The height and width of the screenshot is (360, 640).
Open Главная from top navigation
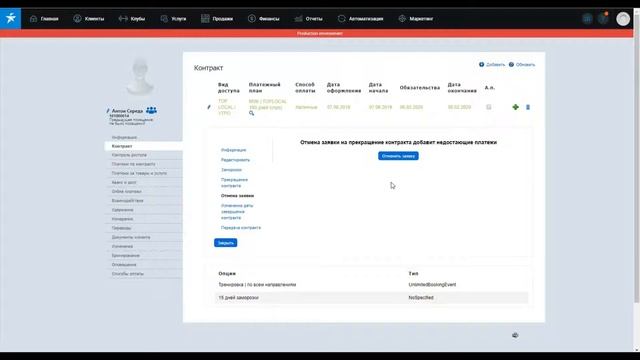click(x=49, y=19)
